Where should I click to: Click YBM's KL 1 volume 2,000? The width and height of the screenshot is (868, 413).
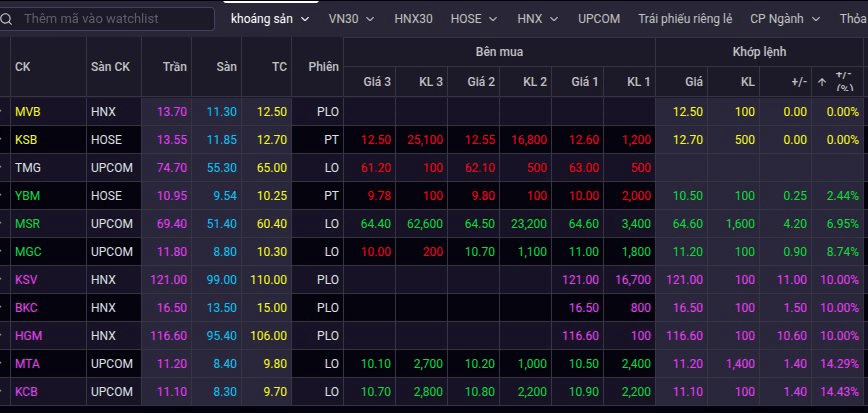pyautogui.click(x=636, y=196)
